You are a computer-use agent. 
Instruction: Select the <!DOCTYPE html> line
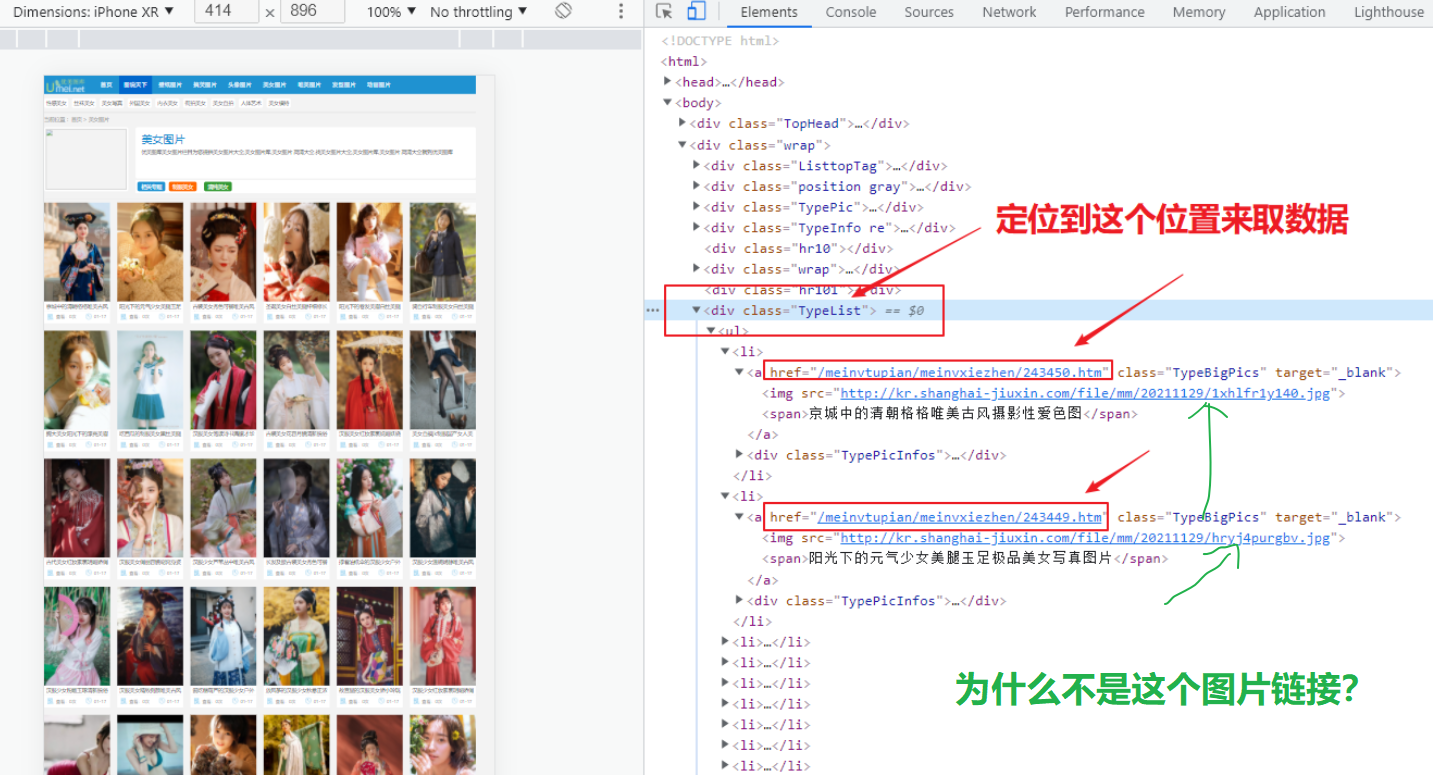(x=720, y=41)
